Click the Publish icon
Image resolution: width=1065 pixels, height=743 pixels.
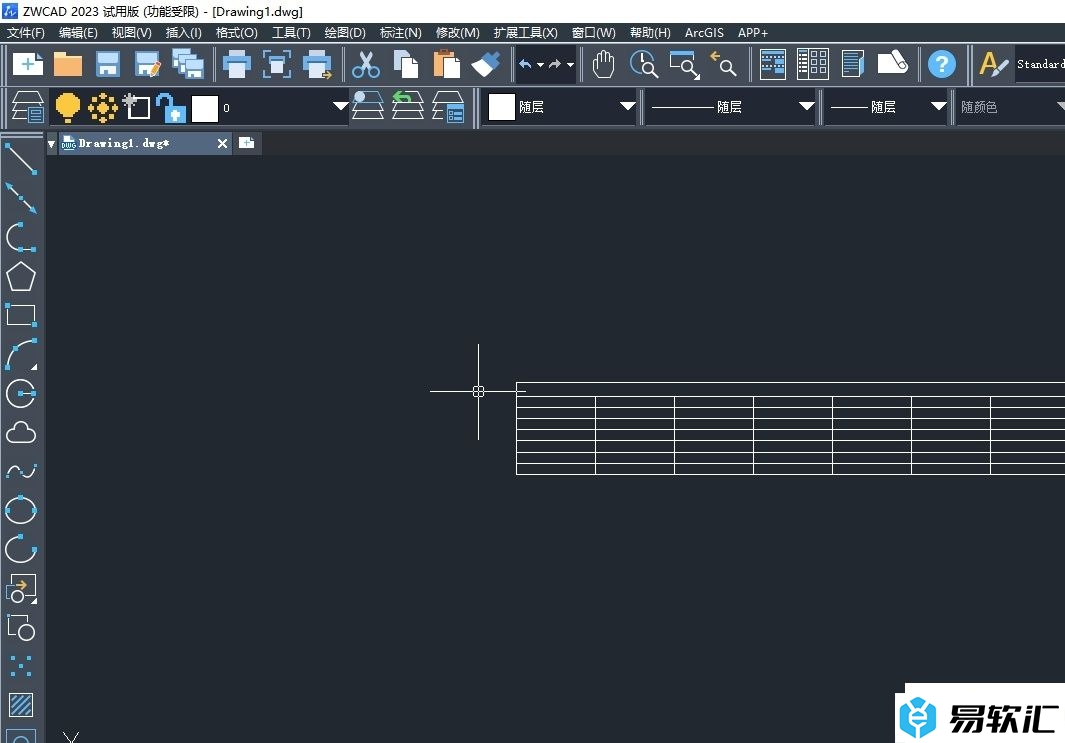click(x=317, y=65)
